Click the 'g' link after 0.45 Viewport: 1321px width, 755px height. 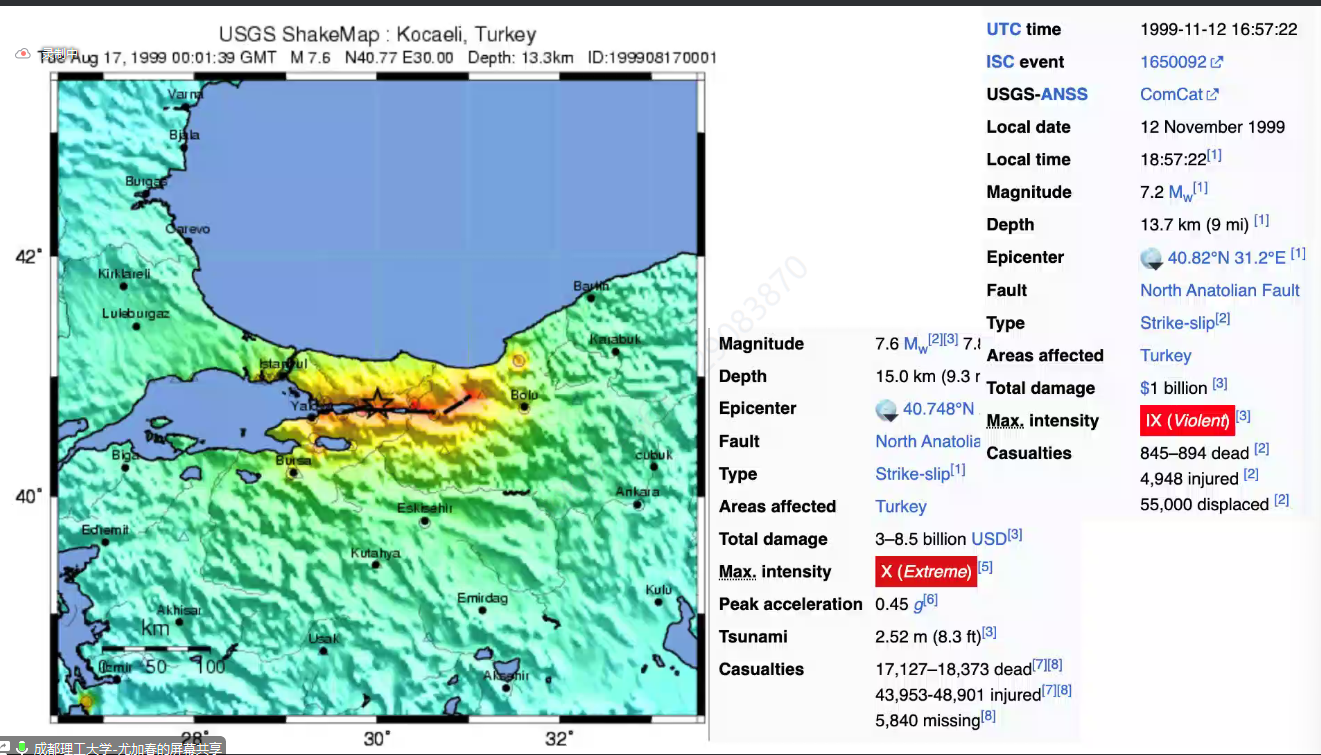pyautogui.click(x=918, y=605)
